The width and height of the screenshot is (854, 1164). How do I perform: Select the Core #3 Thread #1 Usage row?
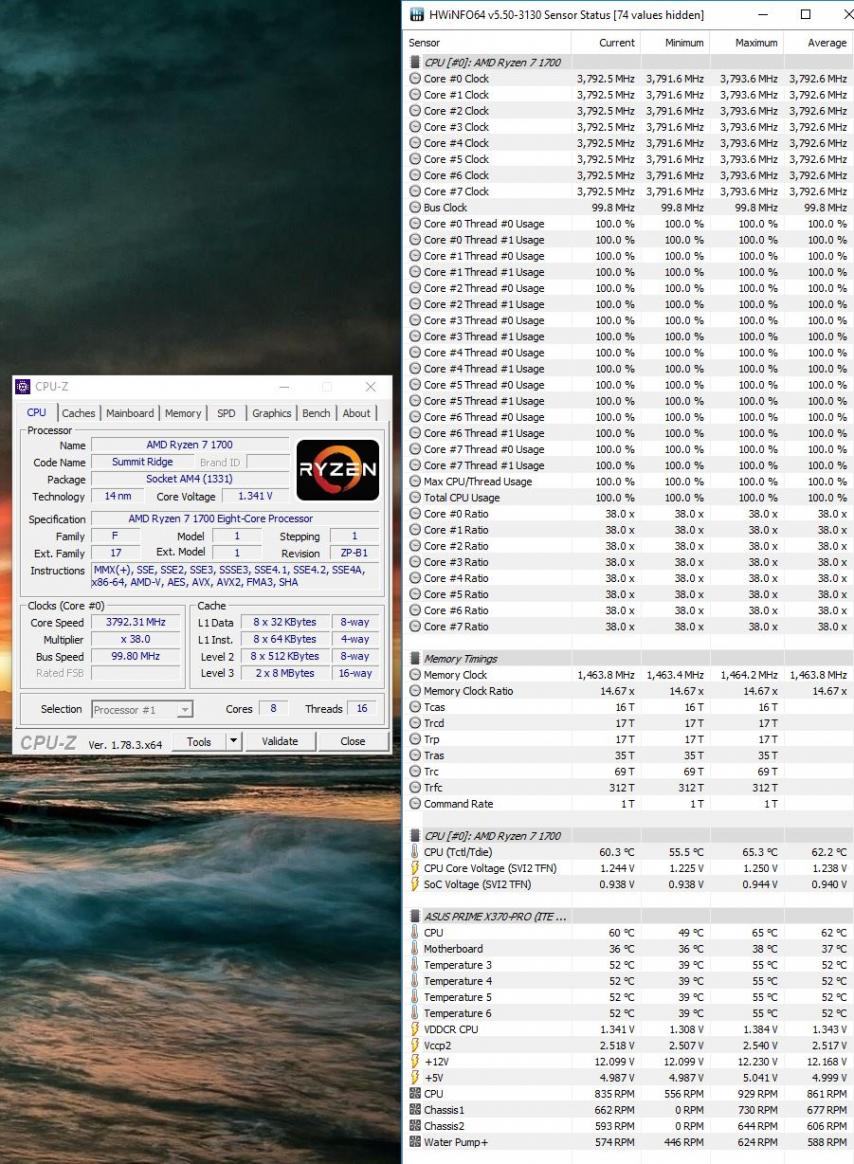pyautogui.click(x=628, y=336)
